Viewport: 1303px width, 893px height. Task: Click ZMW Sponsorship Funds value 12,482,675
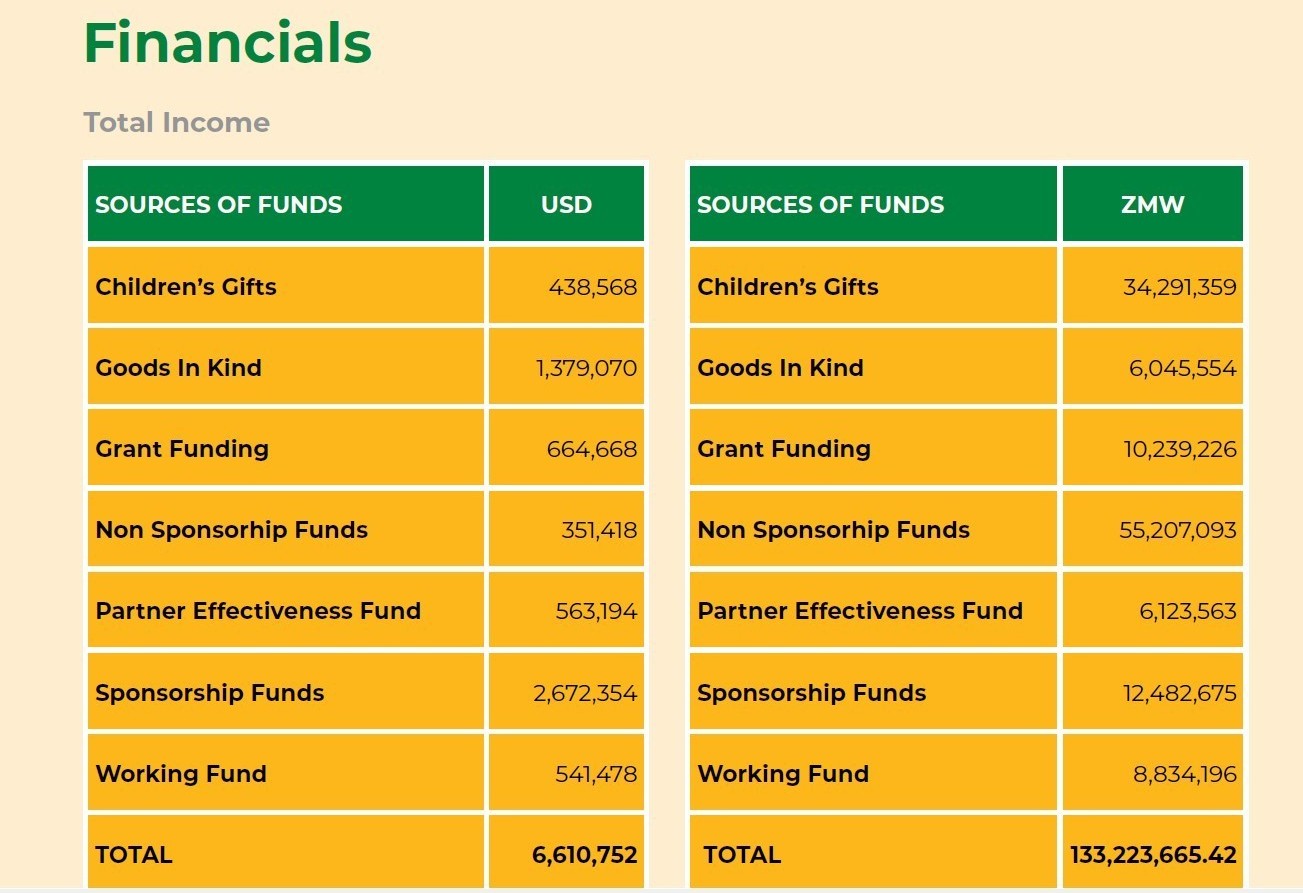click(x=1180, y=693)
